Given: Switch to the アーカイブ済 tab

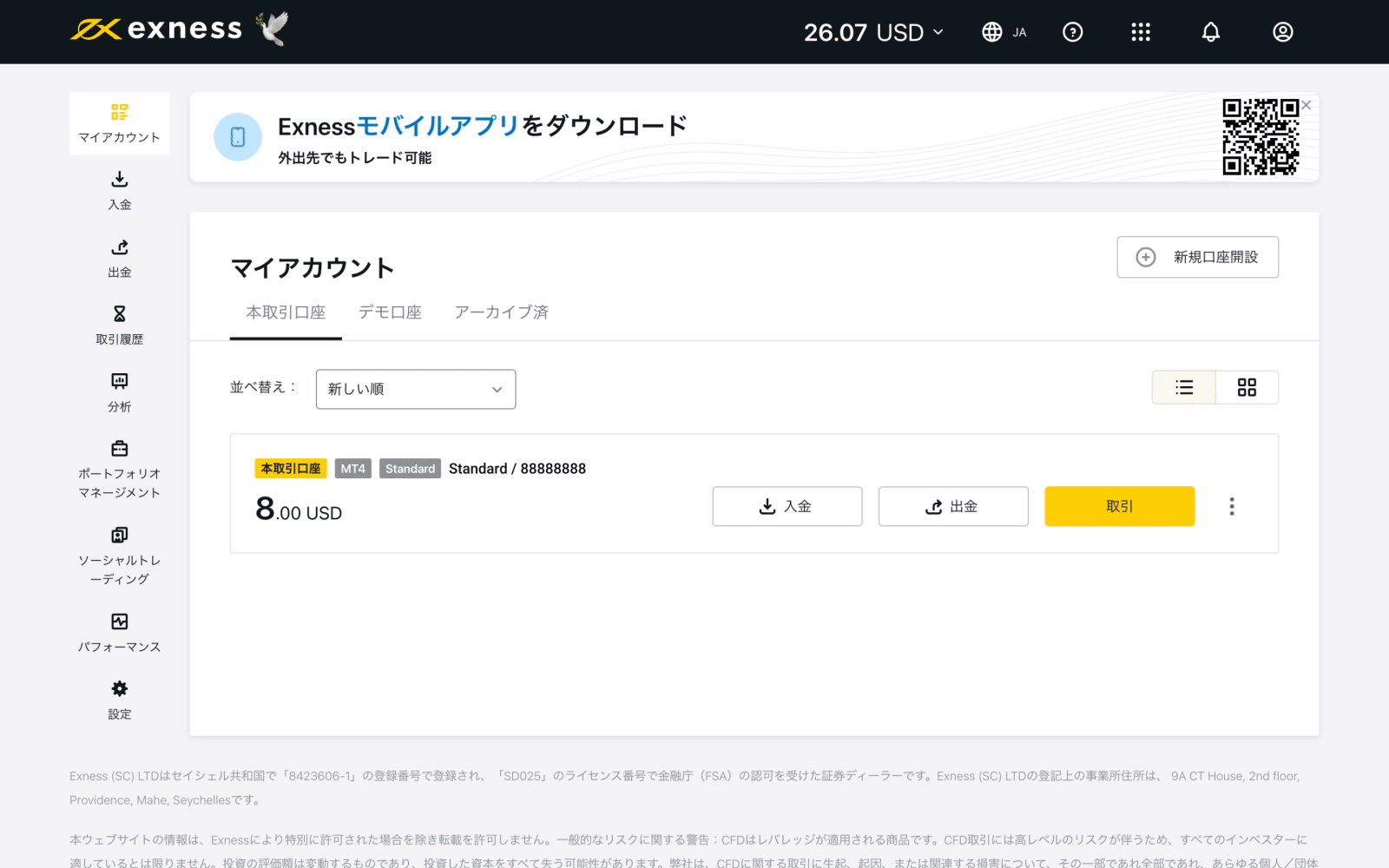Looking at the screenshot, I should point(502,312).
